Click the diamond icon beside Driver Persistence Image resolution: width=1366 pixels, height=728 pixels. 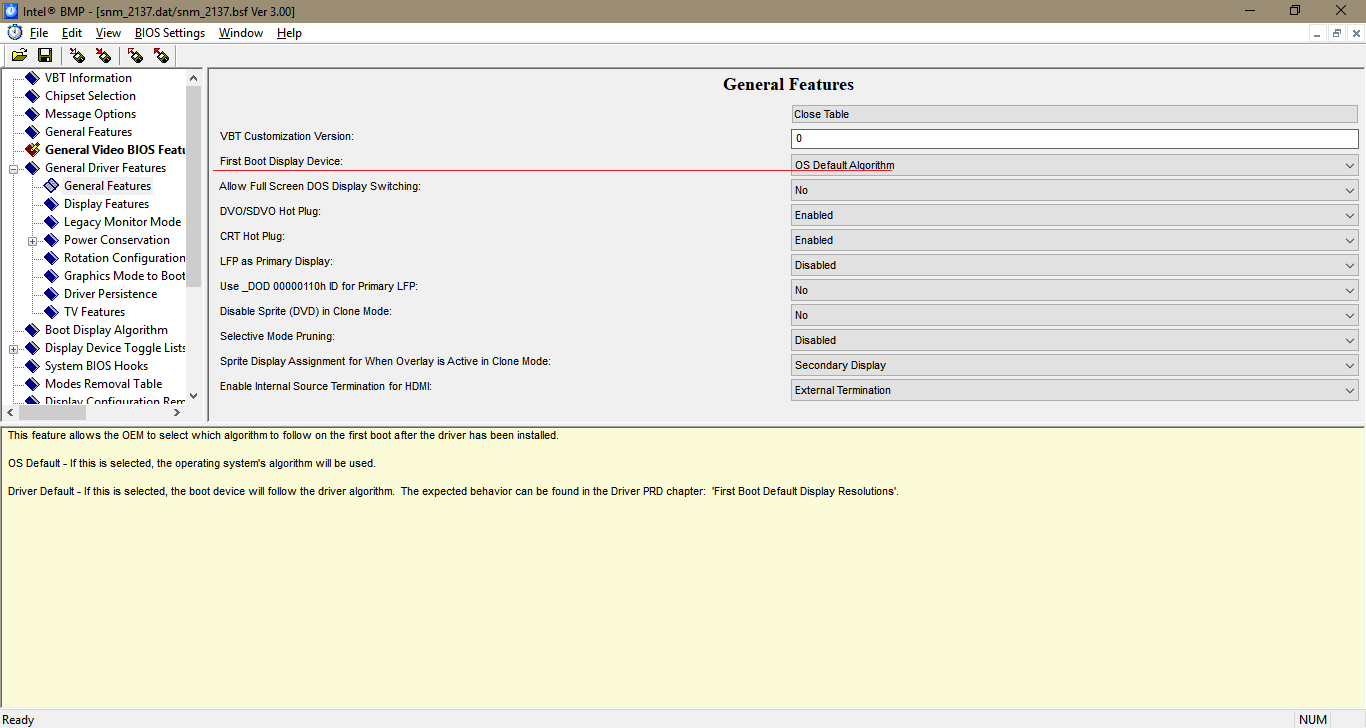[52, 294]
